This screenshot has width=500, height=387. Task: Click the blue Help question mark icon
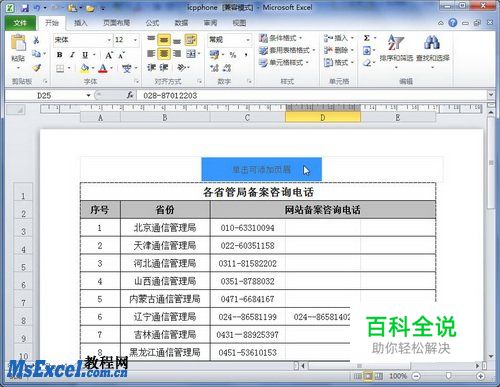[453, 23]
